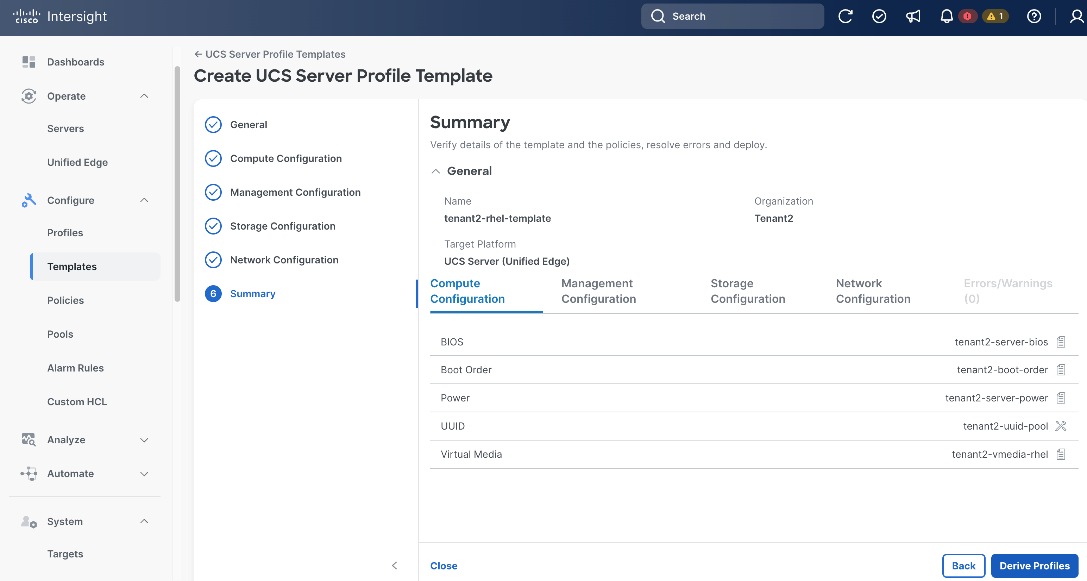Click the Search input field
This screenshot has width=1087, height=581.
coord(733,17)
